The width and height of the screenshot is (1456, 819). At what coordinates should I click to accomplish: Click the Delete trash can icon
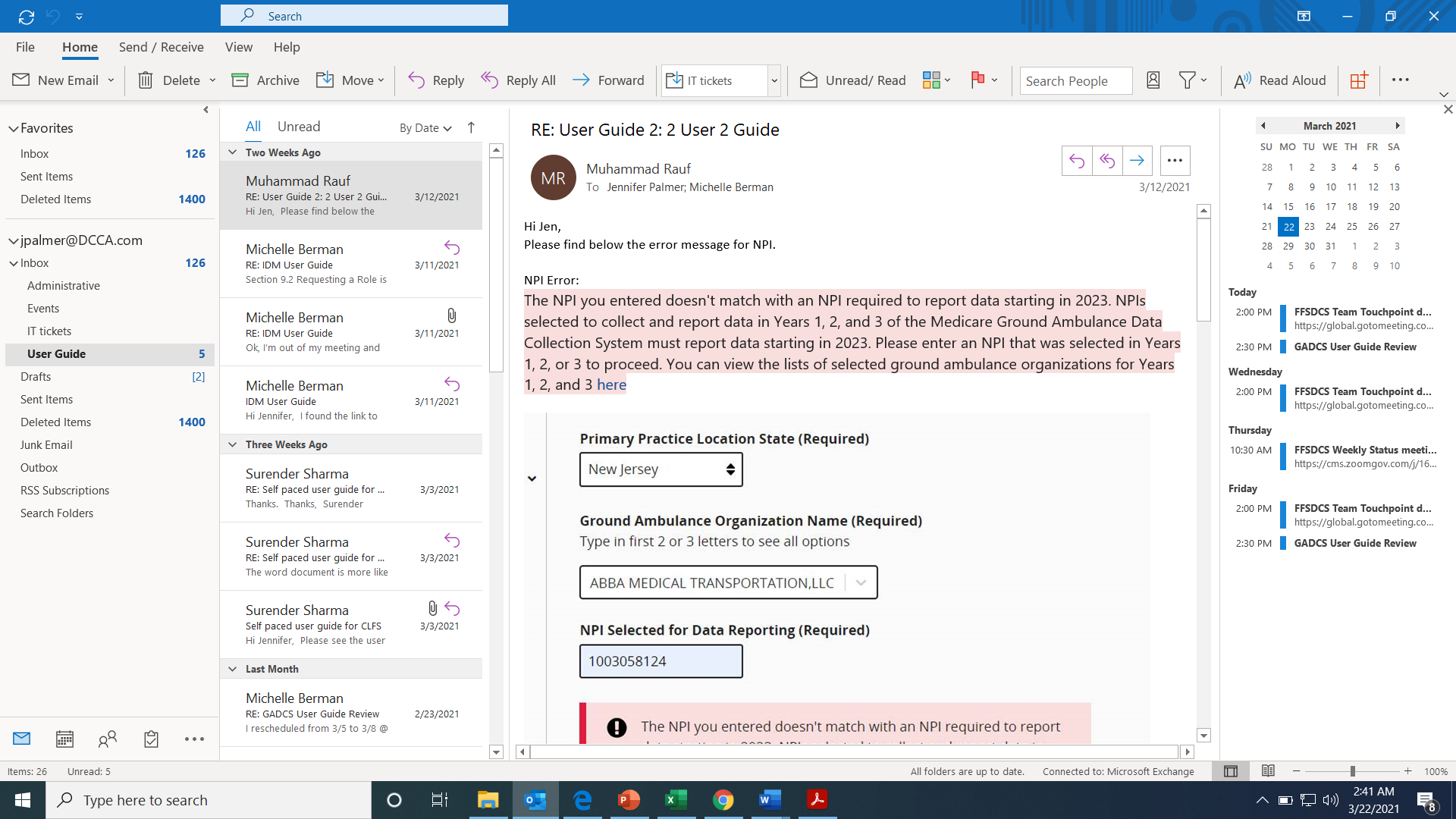[x=146, y=80]
